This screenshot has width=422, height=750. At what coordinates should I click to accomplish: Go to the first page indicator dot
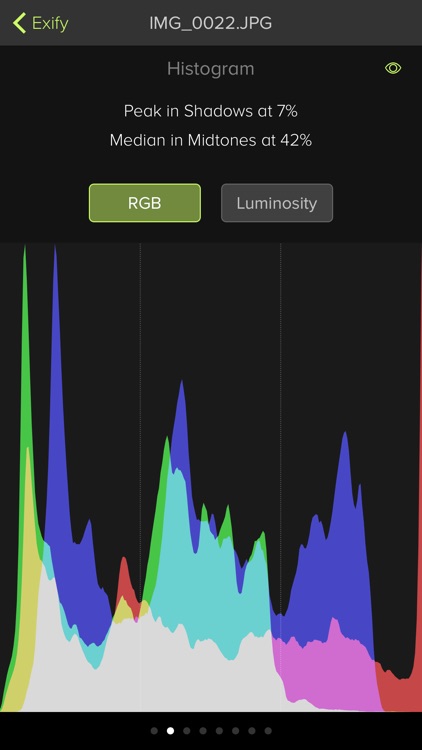click(154, 730)
